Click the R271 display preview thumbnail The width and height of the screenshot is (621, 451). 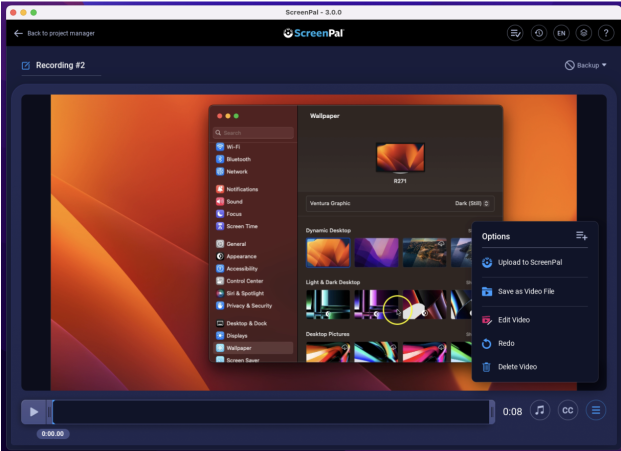click(400, 158)
